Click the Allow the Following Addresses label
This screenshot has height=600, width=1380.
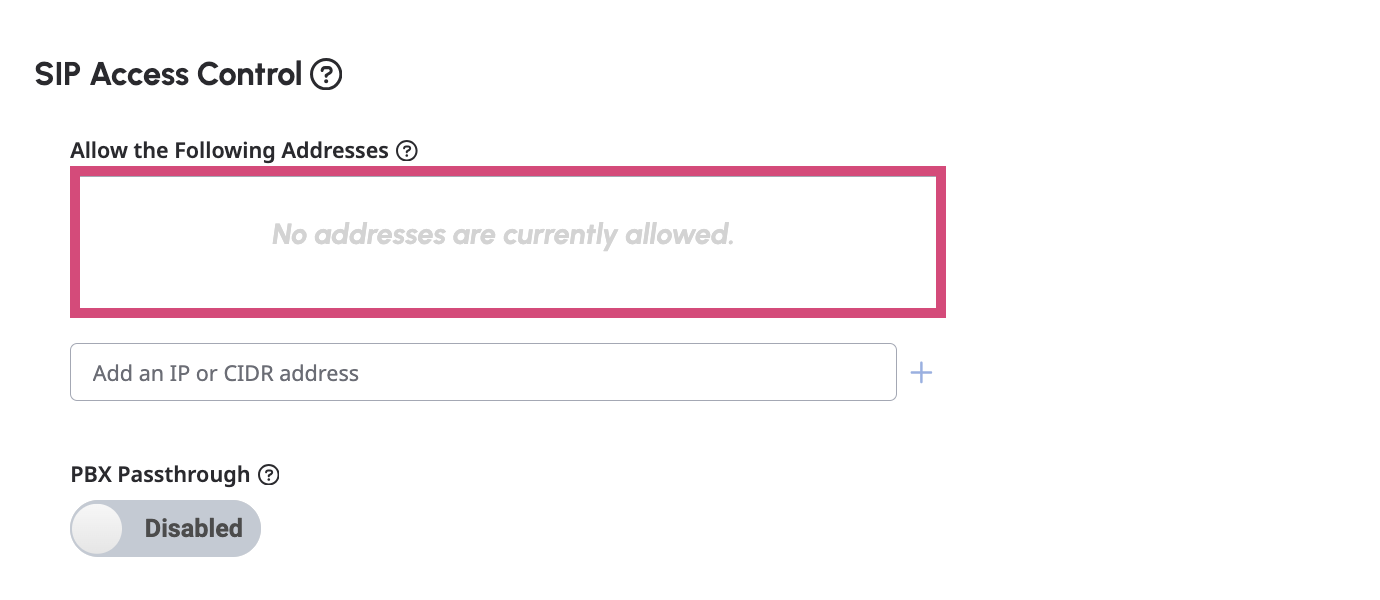229,150
